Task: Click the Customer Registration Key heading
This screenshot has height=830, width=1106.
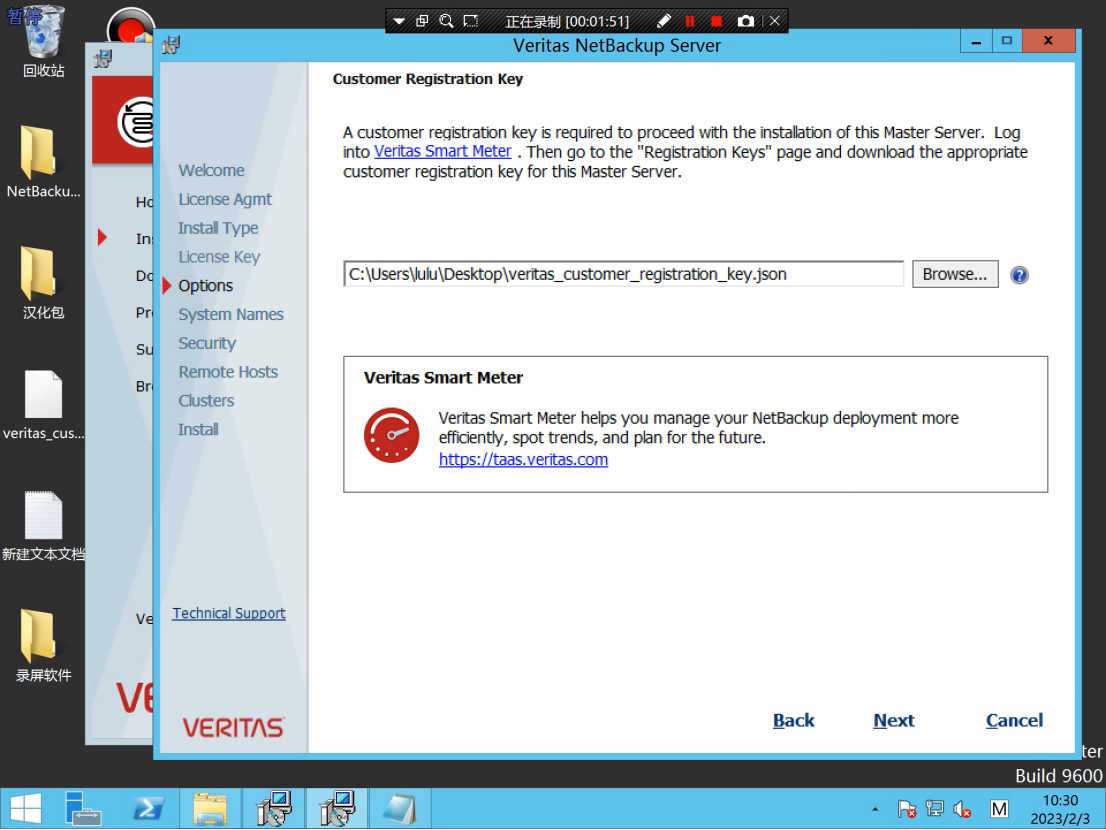Action: pyautogui.click(x=427, y=79)
